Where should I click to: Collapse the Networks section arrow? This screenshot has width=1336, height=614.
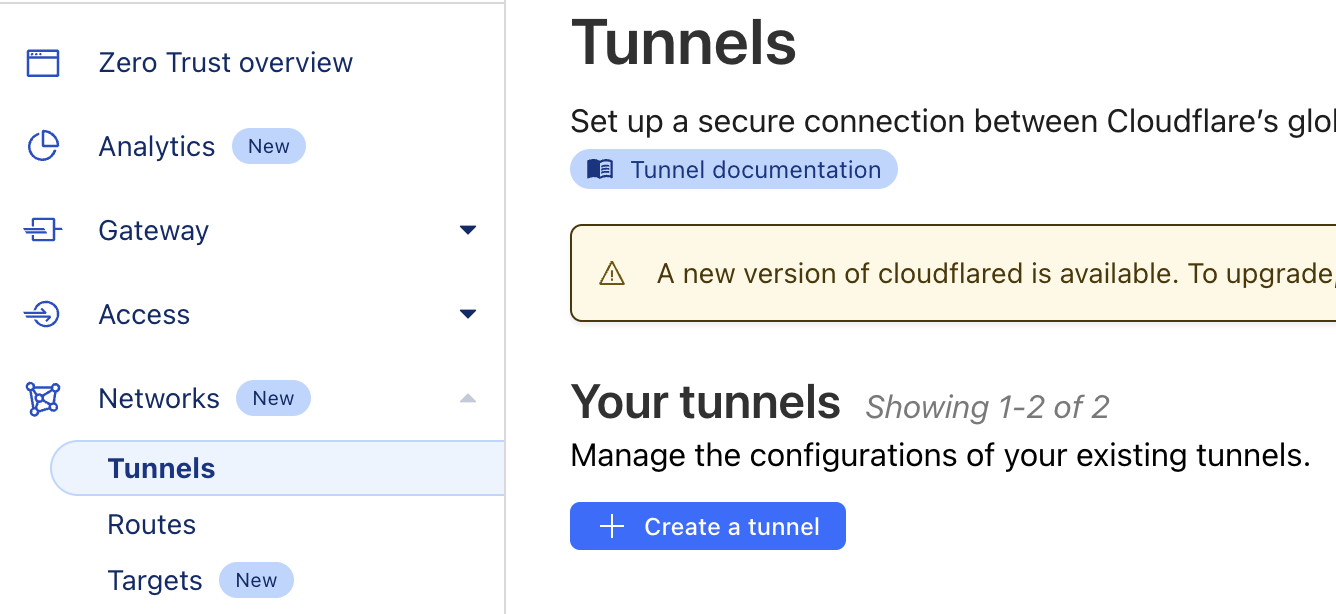tap(467, 398)
